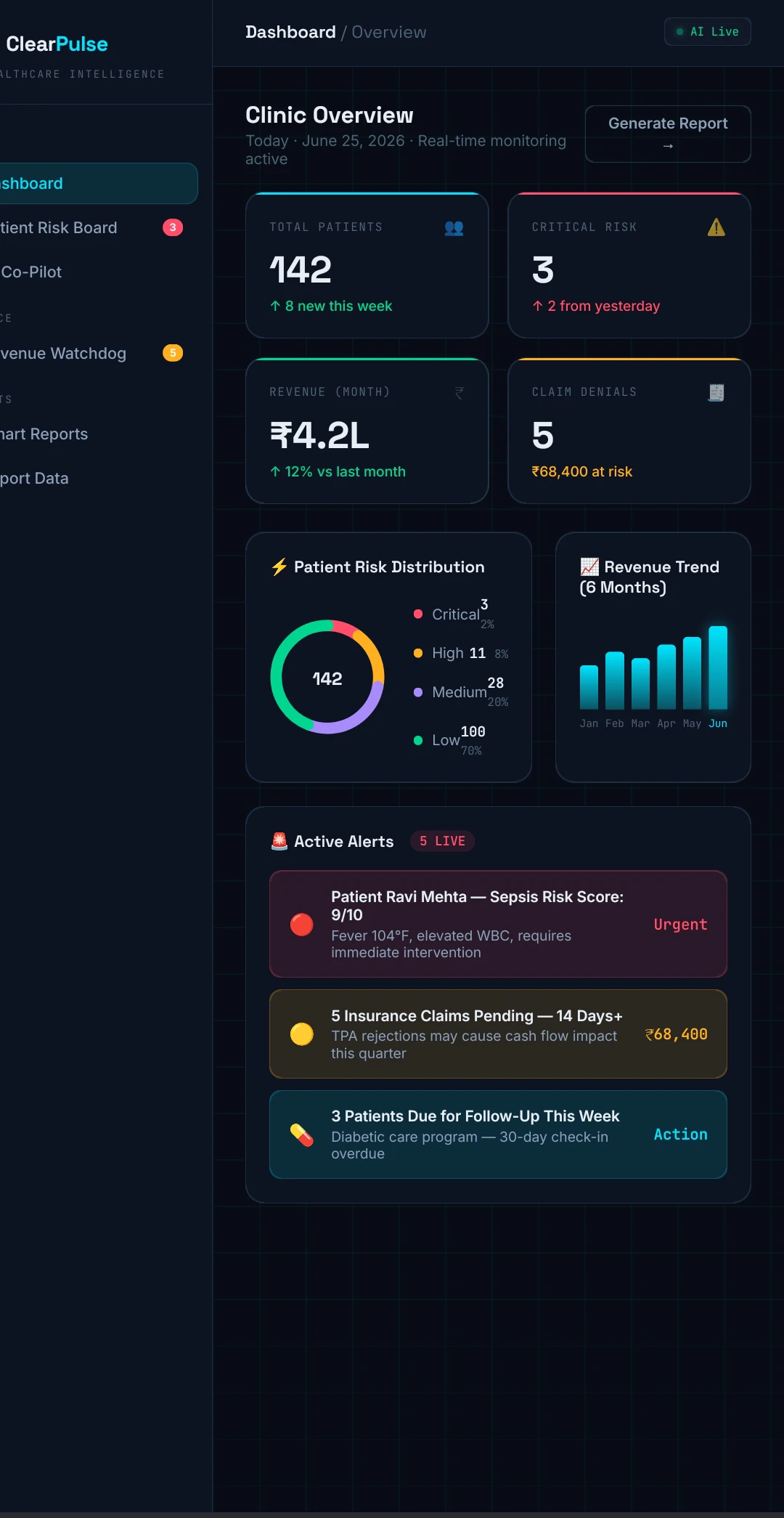Click the ₹4.2L revenue value
The width and height of the screenshot is (784, 1518).
(320, 435)
